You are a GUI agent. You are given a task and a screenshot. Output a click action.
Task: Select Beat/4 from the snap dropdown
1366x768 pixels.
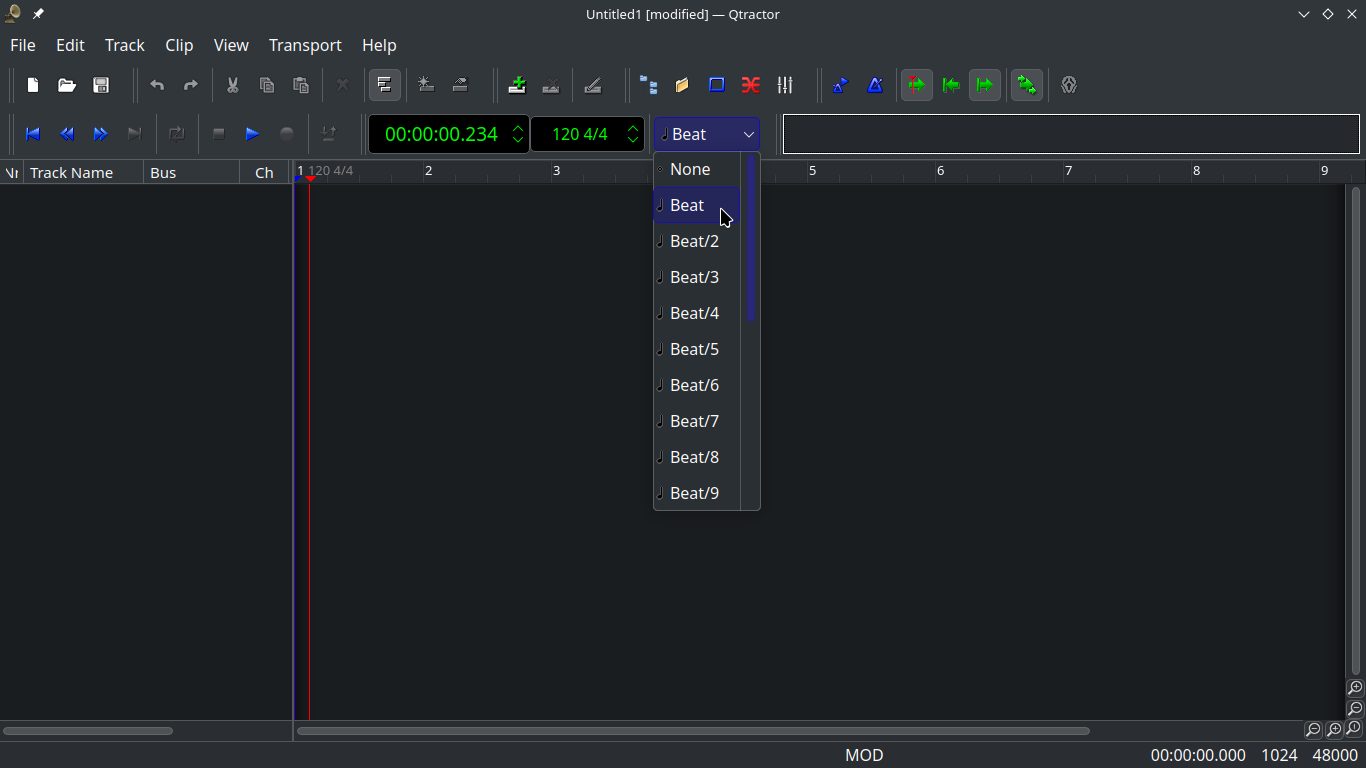[695, 313]
